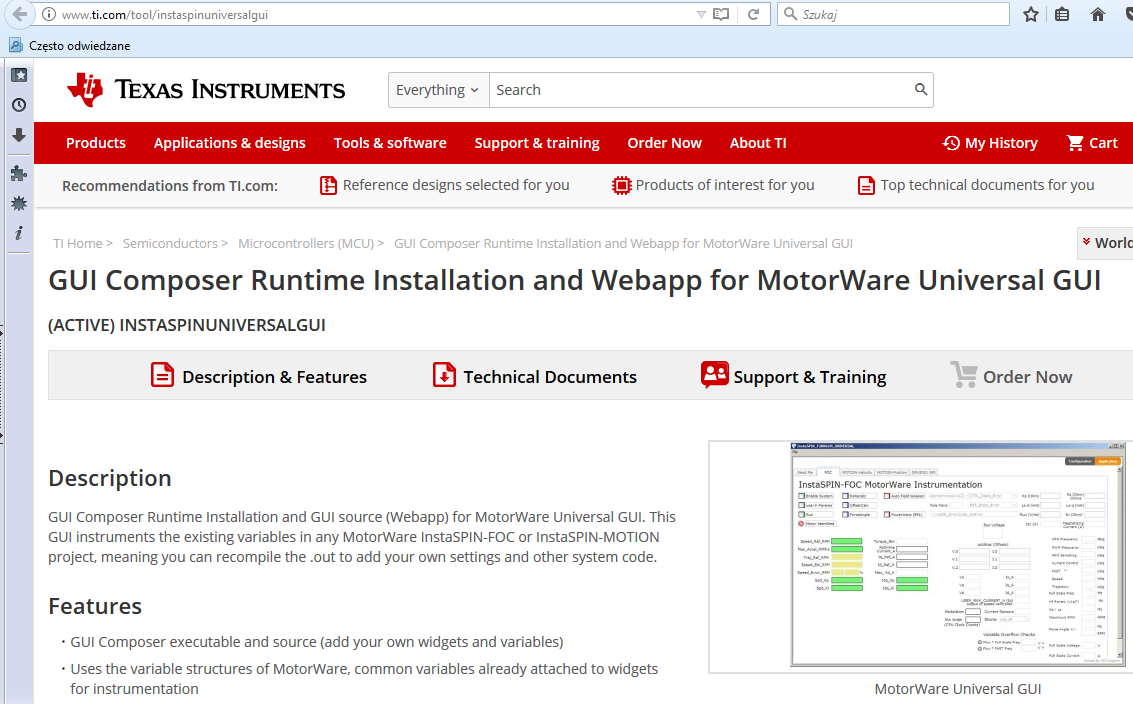Screen dimensions: 1133x704
Task: Open Products of interest for you link
Action: (x=725, y=185)
